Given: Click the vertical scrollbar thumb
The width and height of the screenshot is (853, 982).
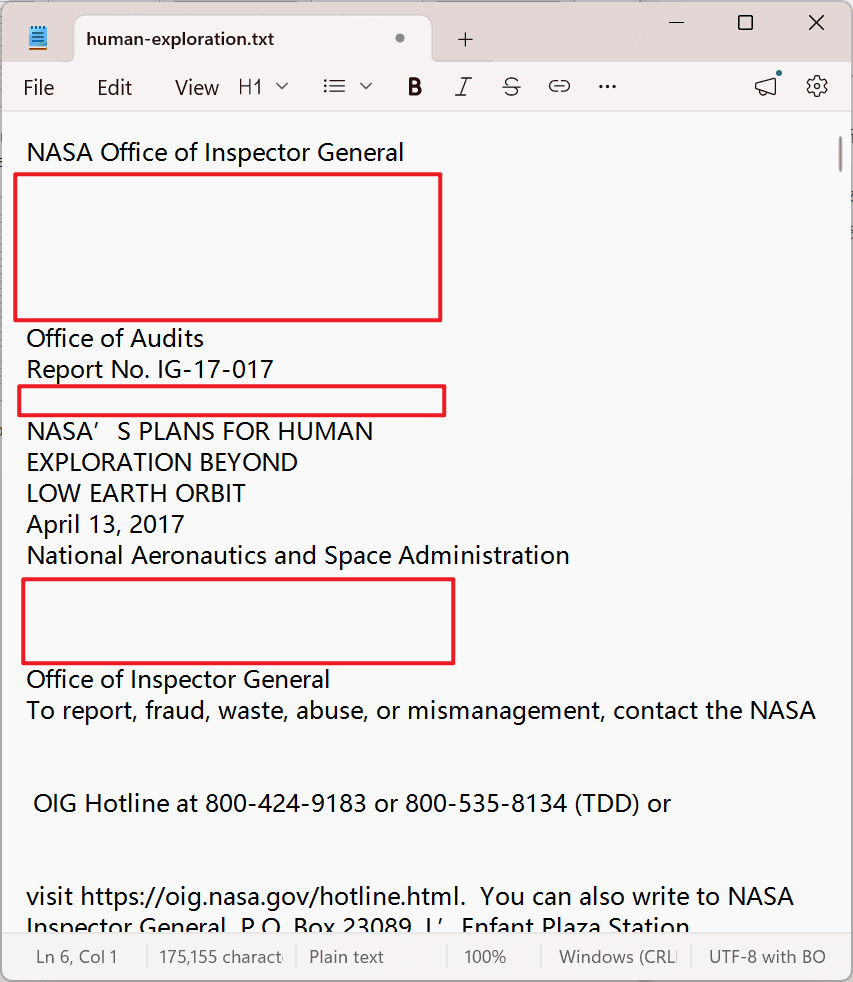Looking at the screenshot, I should point(840,153).
